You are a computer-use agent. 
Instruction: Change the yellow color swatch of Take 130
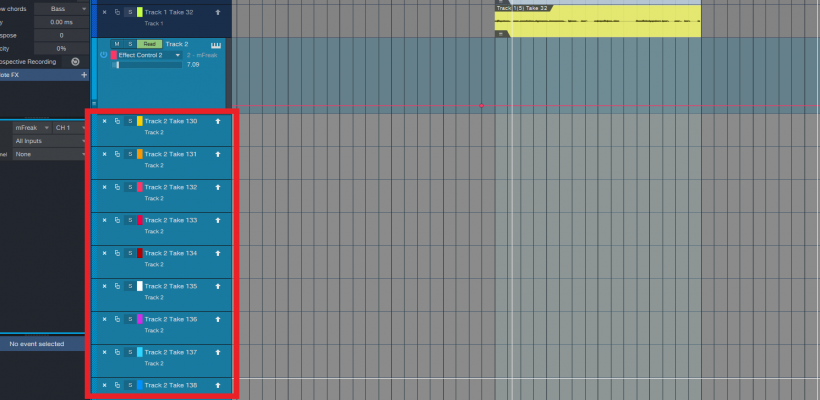[140, 121]
